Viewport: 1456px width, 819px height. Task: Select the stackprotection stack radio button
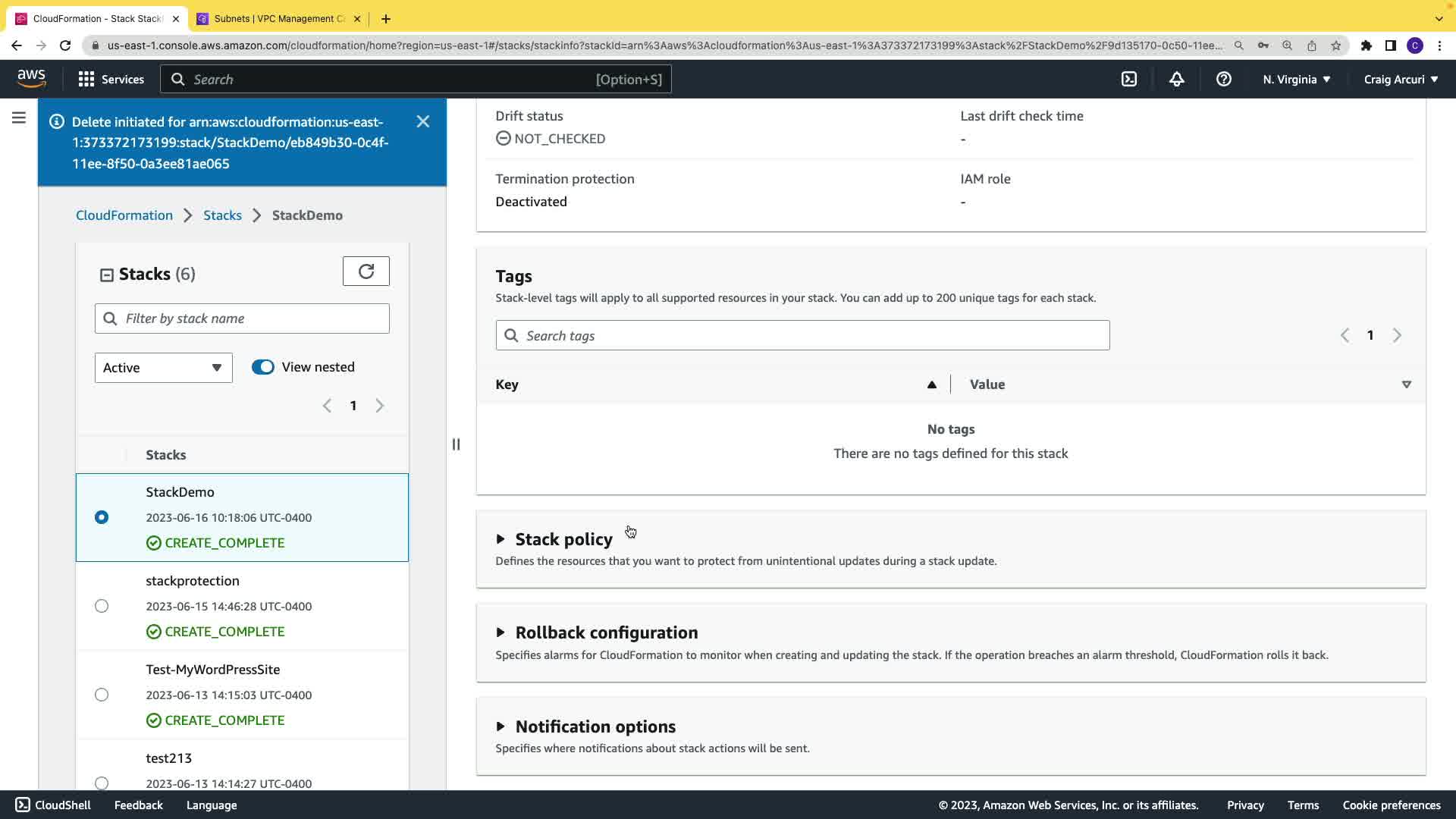click(x=102, y=606)
